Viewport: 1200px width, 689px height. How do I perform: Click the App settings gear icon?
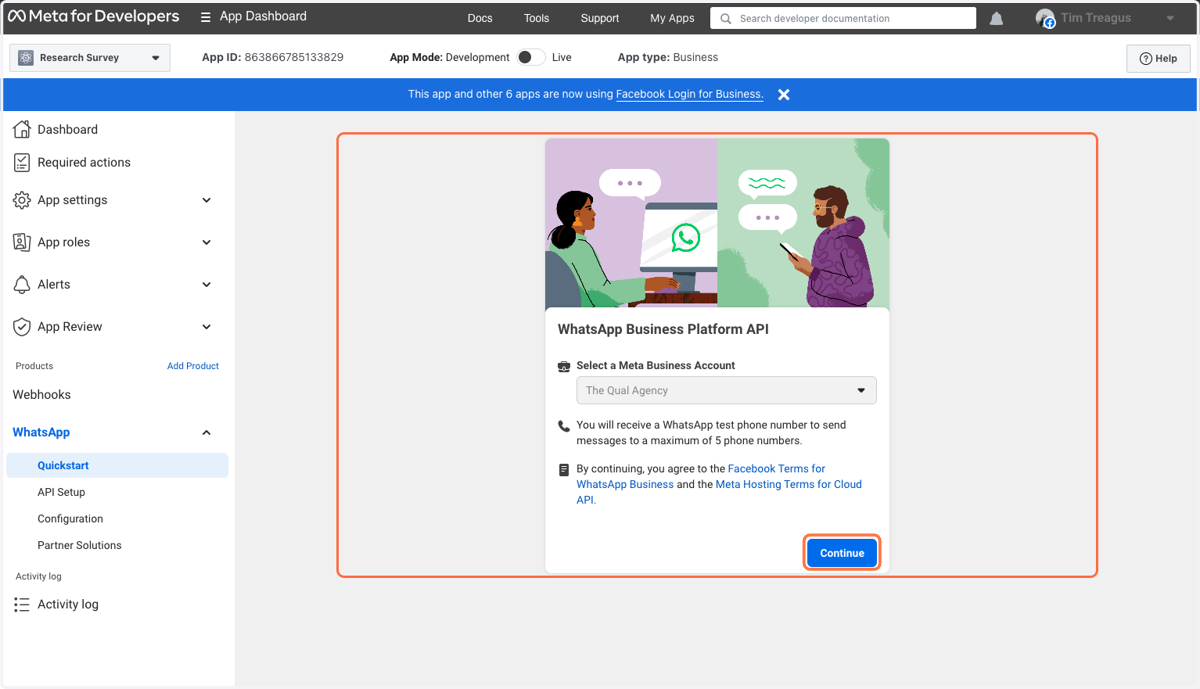pyautogui.click(x=22, y=200)
